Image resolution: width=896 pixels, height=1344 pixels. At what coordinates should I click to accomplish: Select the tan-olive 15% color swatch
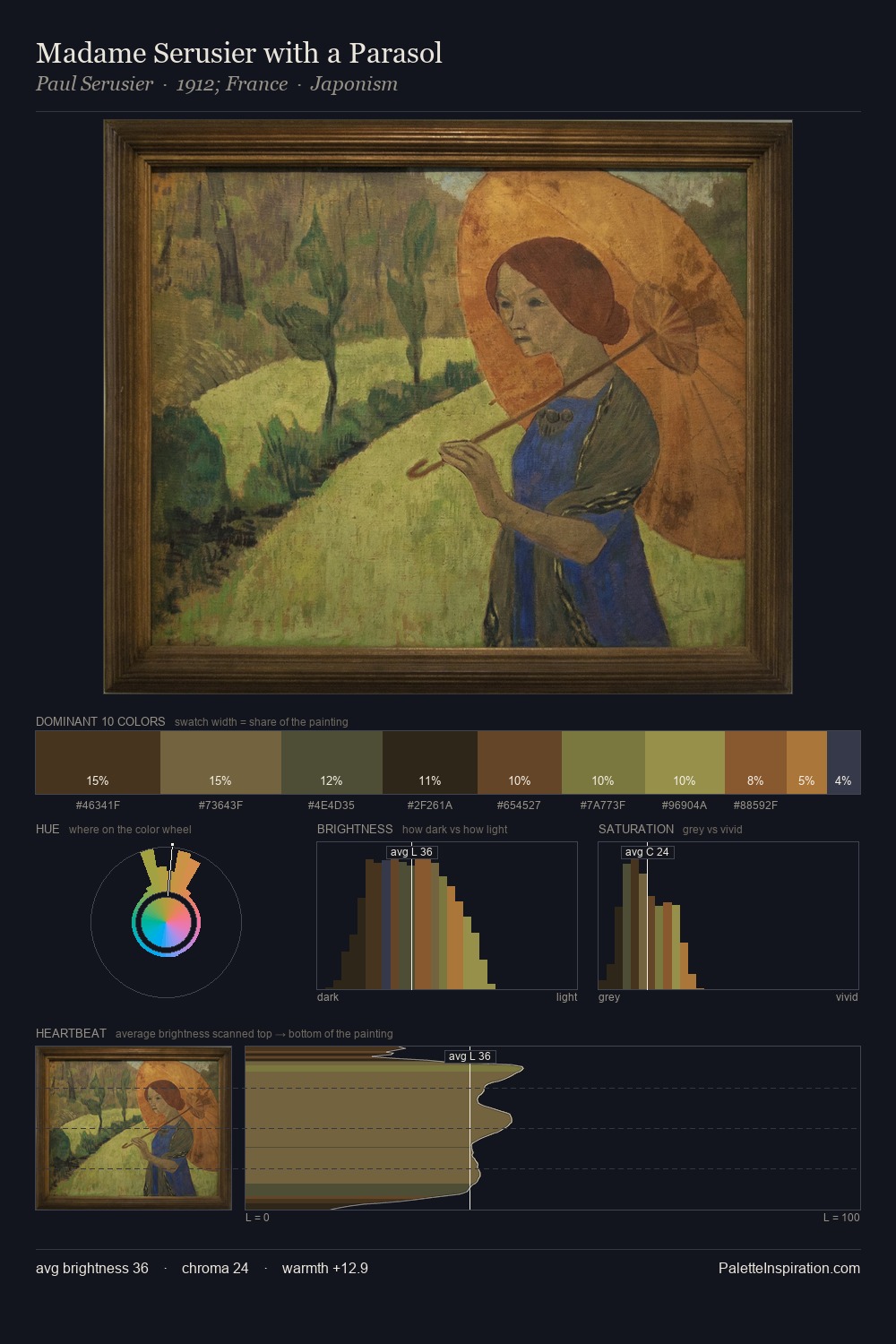(220, 762)
